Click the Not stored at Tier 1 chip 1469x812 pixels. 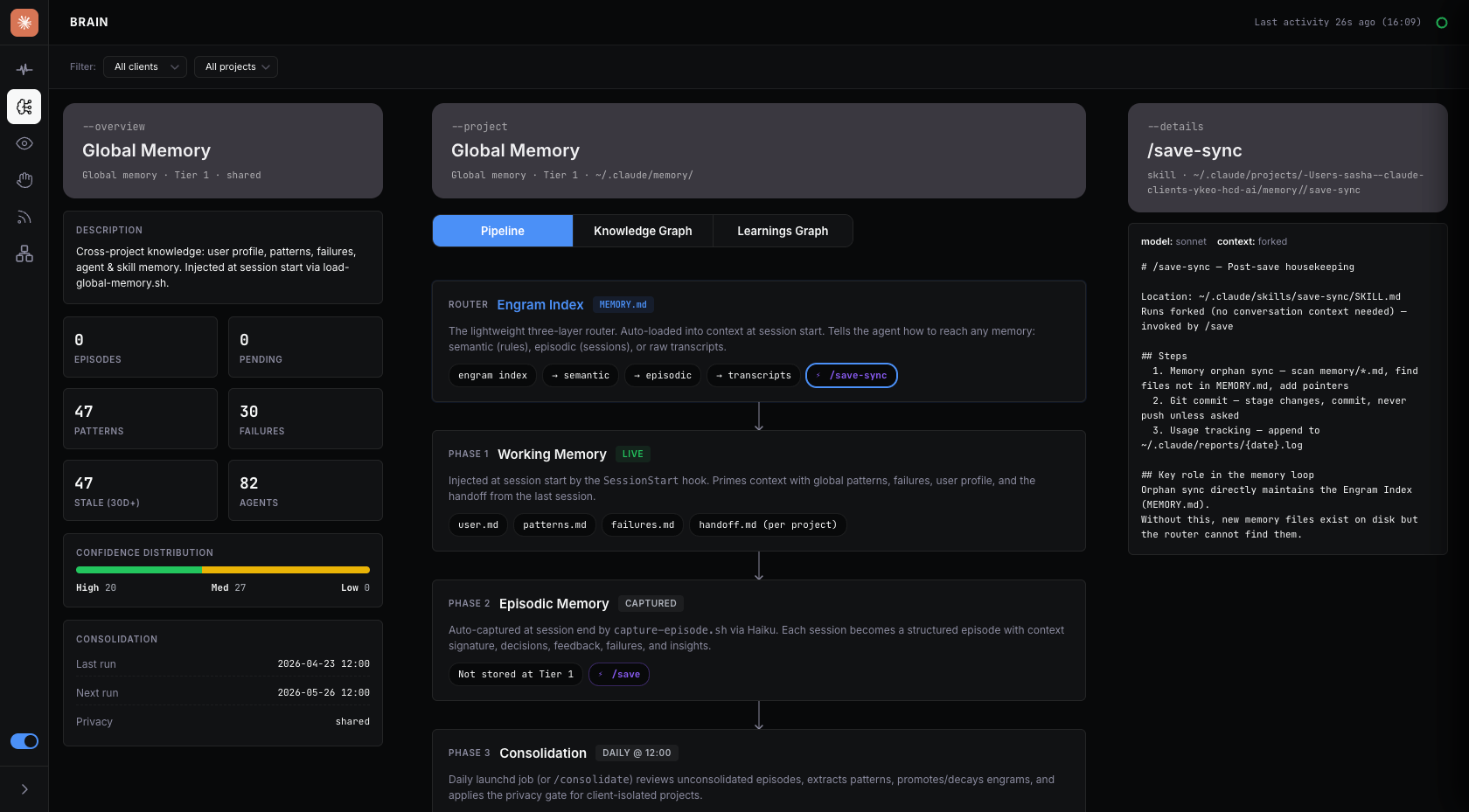tap(516, 675)
